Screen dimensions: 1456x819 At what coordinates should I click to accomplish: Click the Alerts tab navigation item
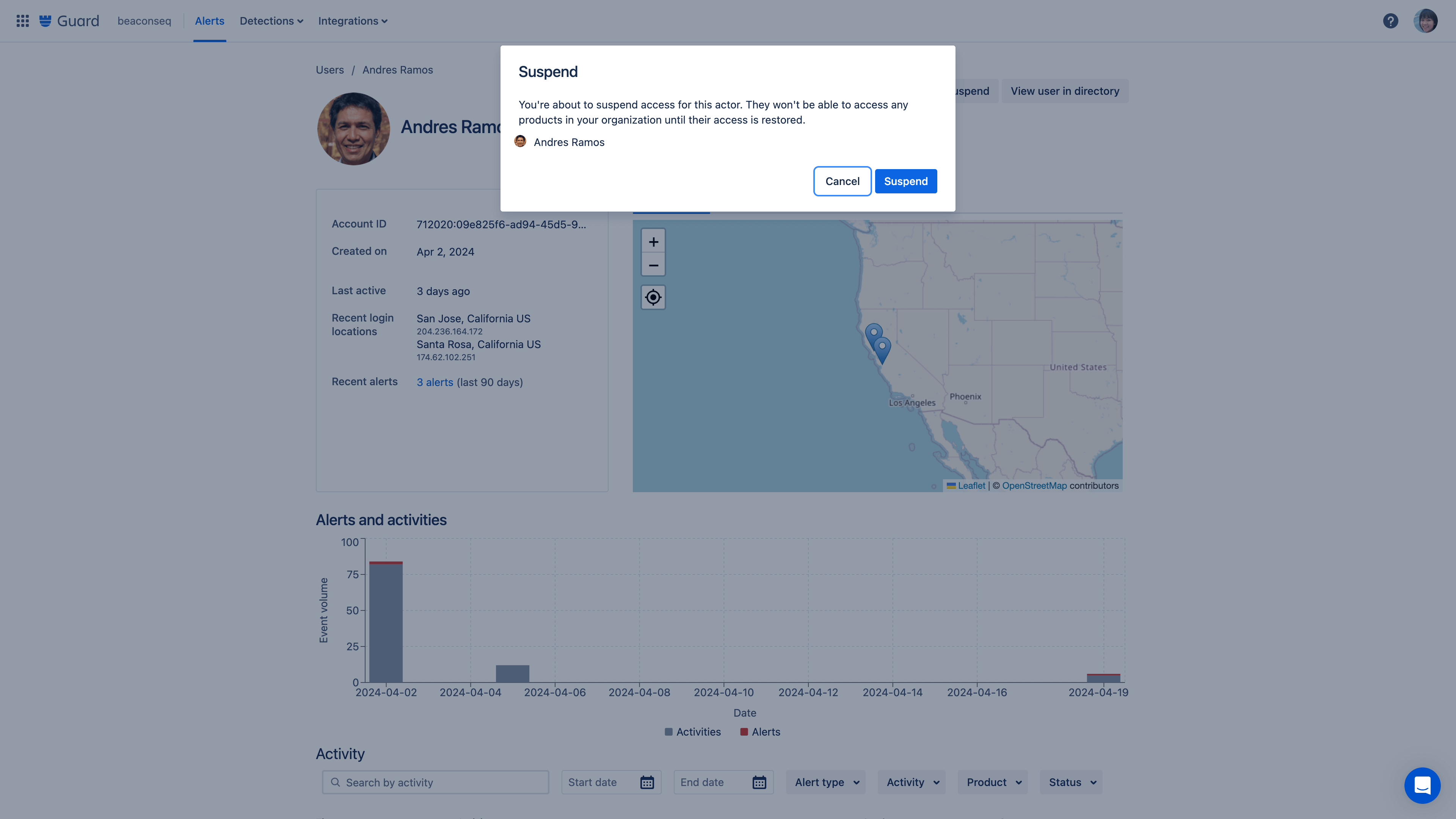tap(209, 21)
